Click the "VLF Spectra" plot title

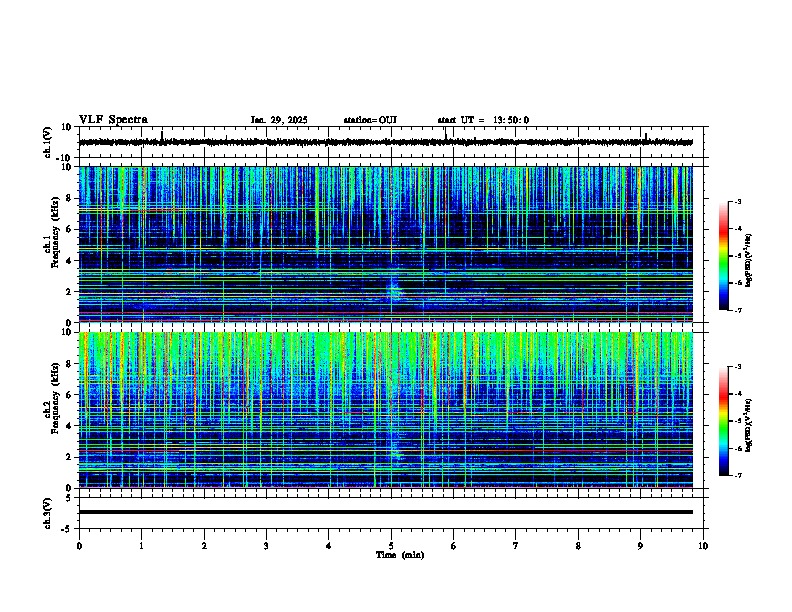click(113, 119)
